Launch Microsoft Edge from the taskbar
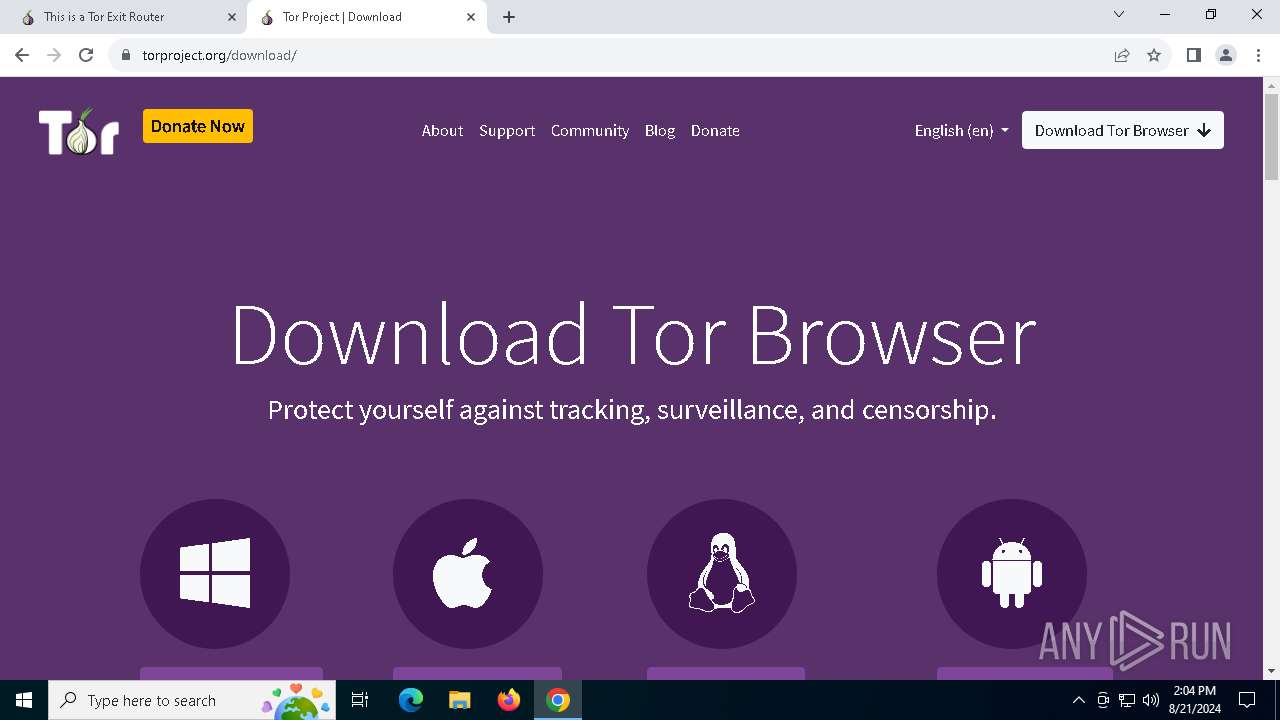The height and width of the screenshot is (720, 1280). point(411,700)
